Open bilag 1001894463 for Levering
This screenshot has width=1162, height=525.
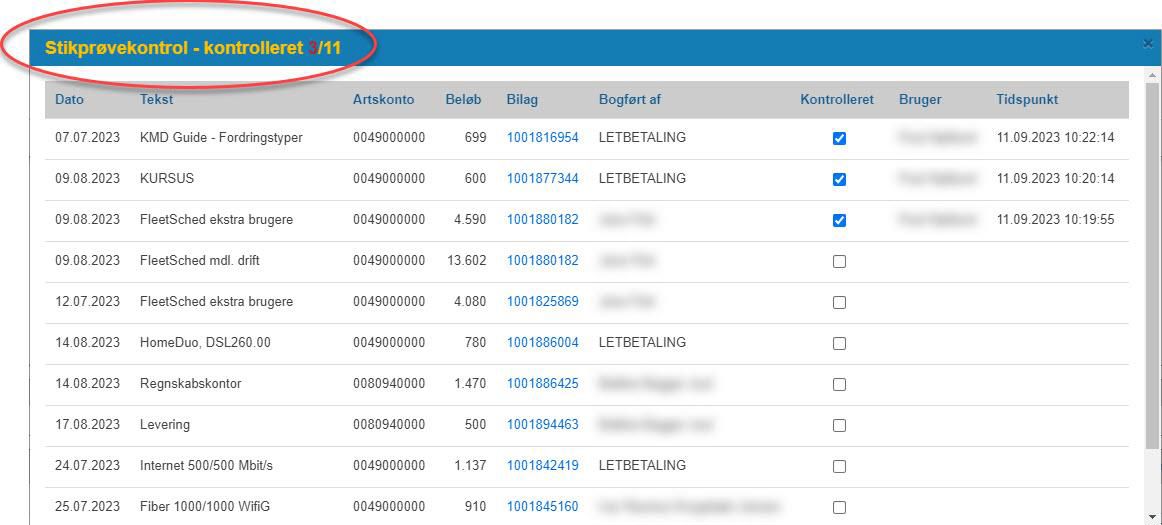pyautogui.click(x=542, y=424)
